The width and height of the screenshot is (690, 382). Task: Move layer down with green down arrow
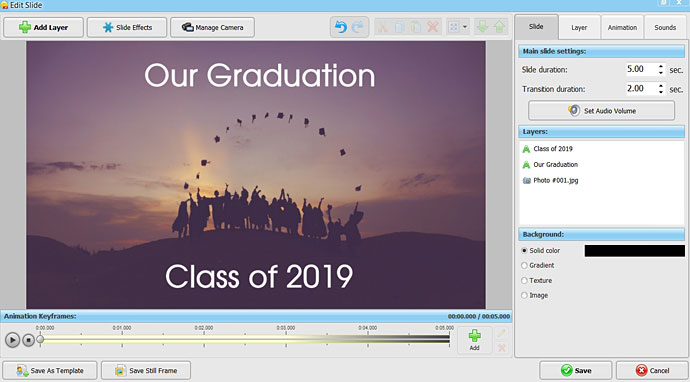point(482,27)
